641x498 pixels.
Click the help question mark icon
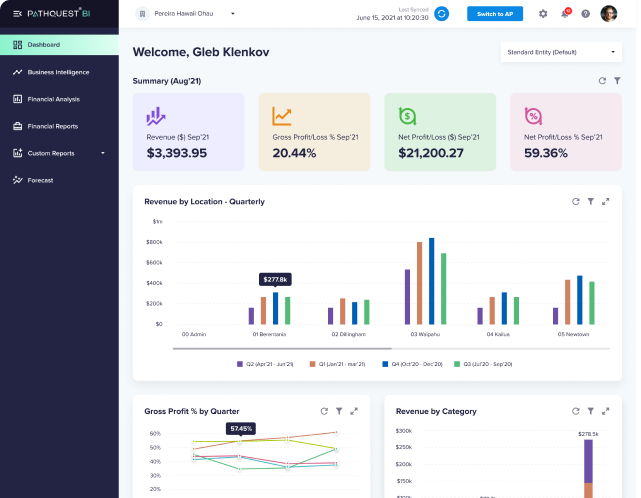point(586,14)
